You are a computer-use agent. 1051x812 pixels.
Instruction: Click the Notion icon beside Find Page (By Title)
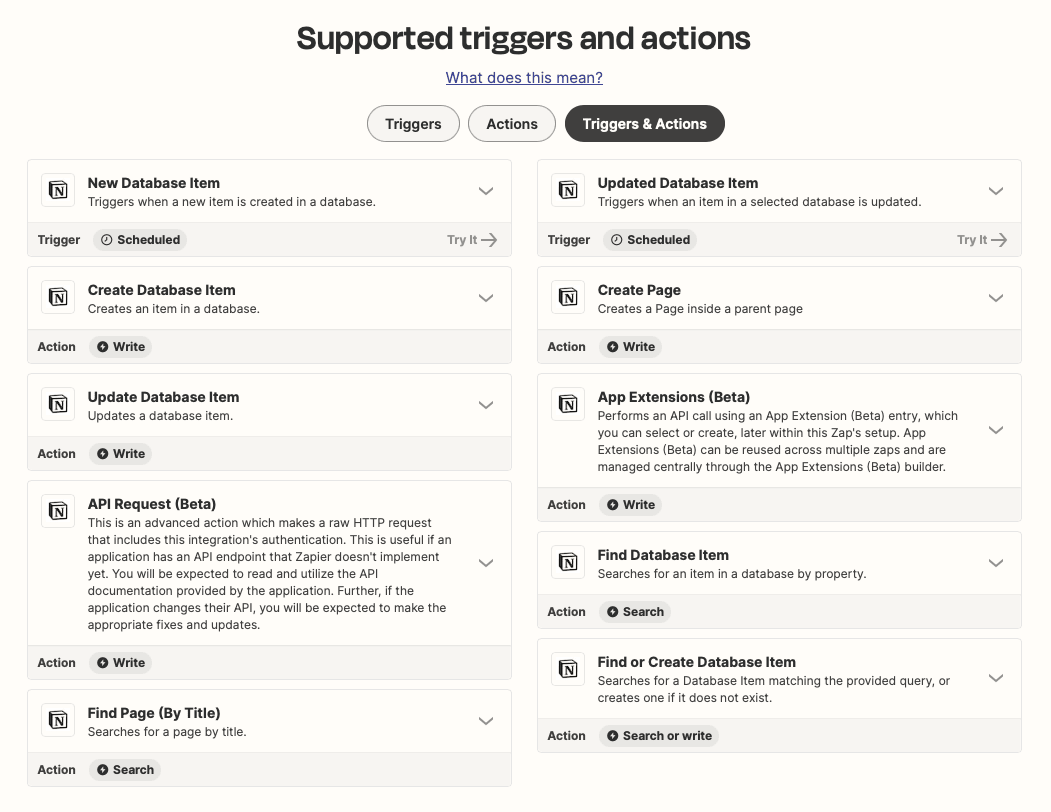coord(58,721)
